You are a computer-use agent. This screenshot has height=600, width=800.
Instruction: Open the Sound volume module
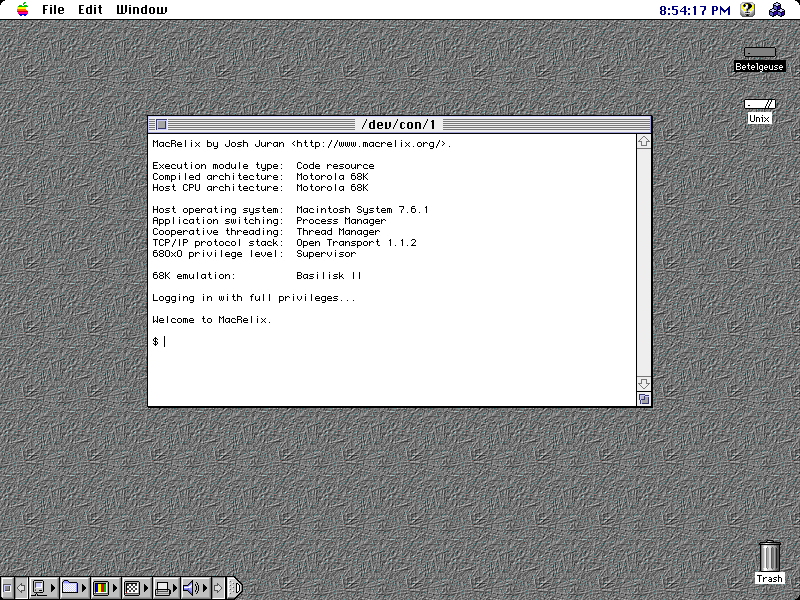(195, 588)
